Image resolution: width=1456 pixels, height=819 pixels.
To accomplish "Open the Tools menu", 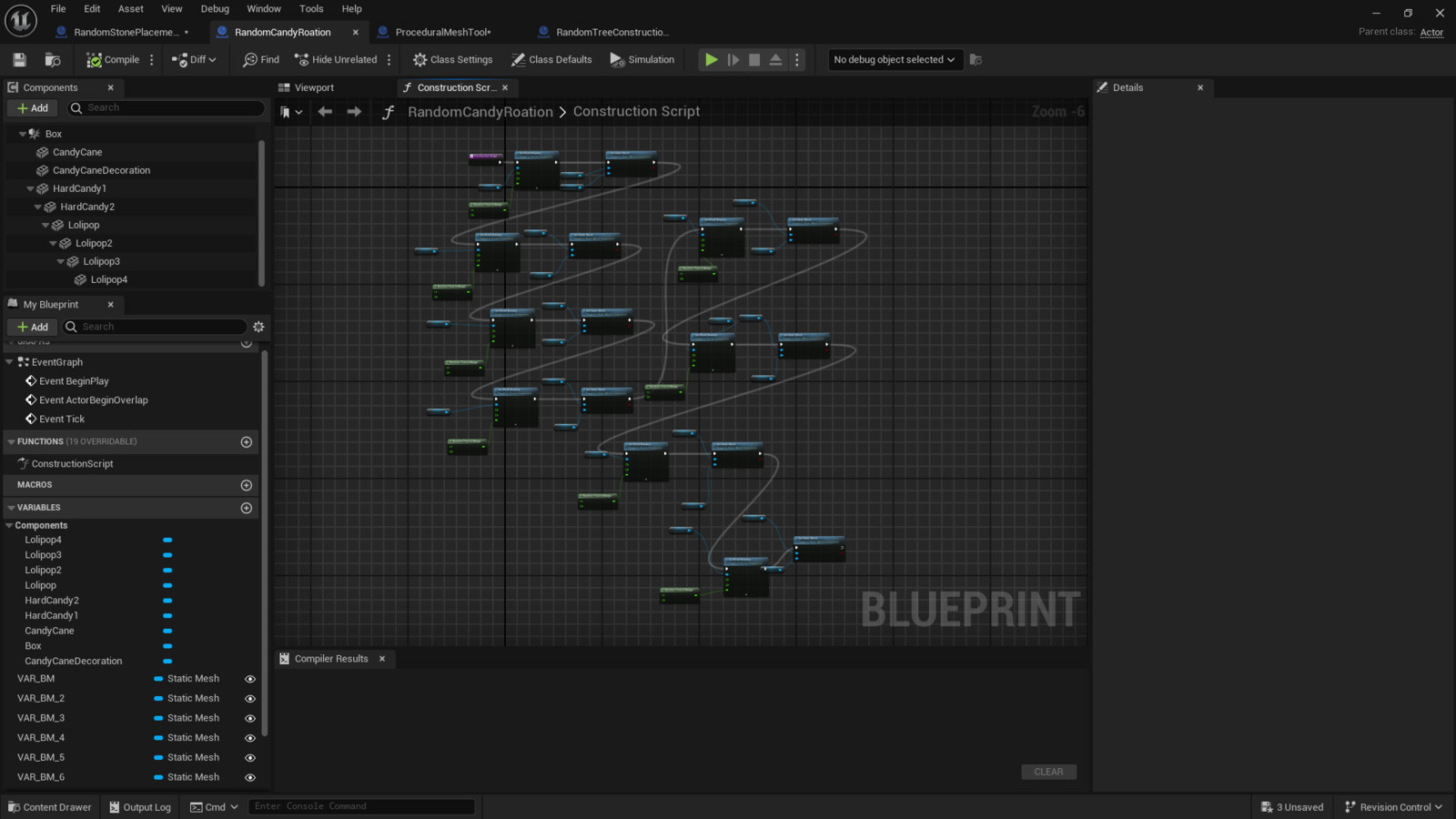I will tap(311, 9).
